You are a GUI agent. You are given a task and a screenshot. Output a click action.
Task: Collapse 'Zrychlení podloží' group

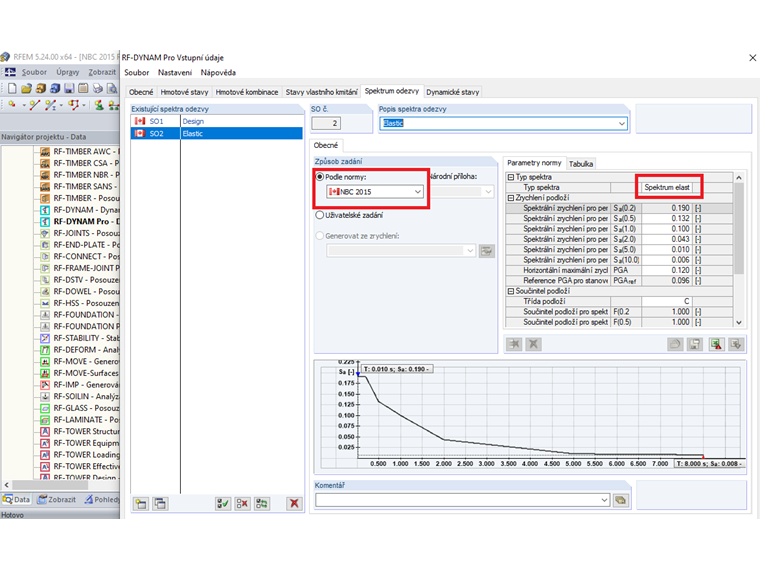(510, 198)
